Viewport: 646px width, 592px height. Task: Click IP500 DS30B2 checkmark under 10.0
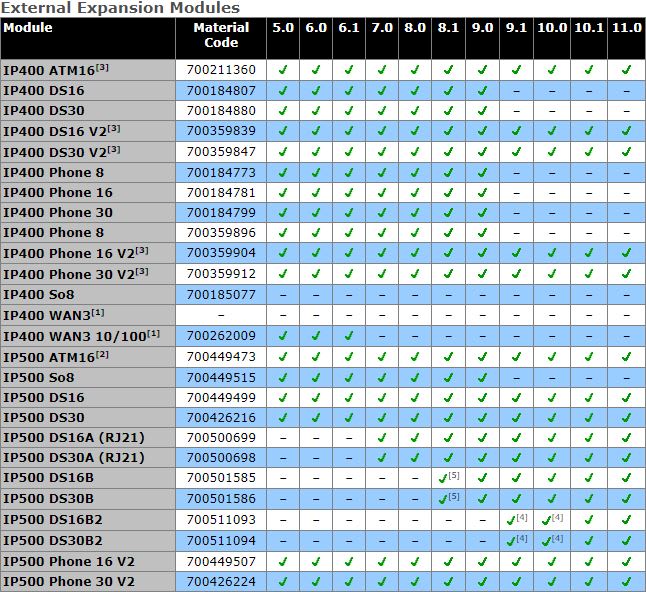tap(547, 541)
